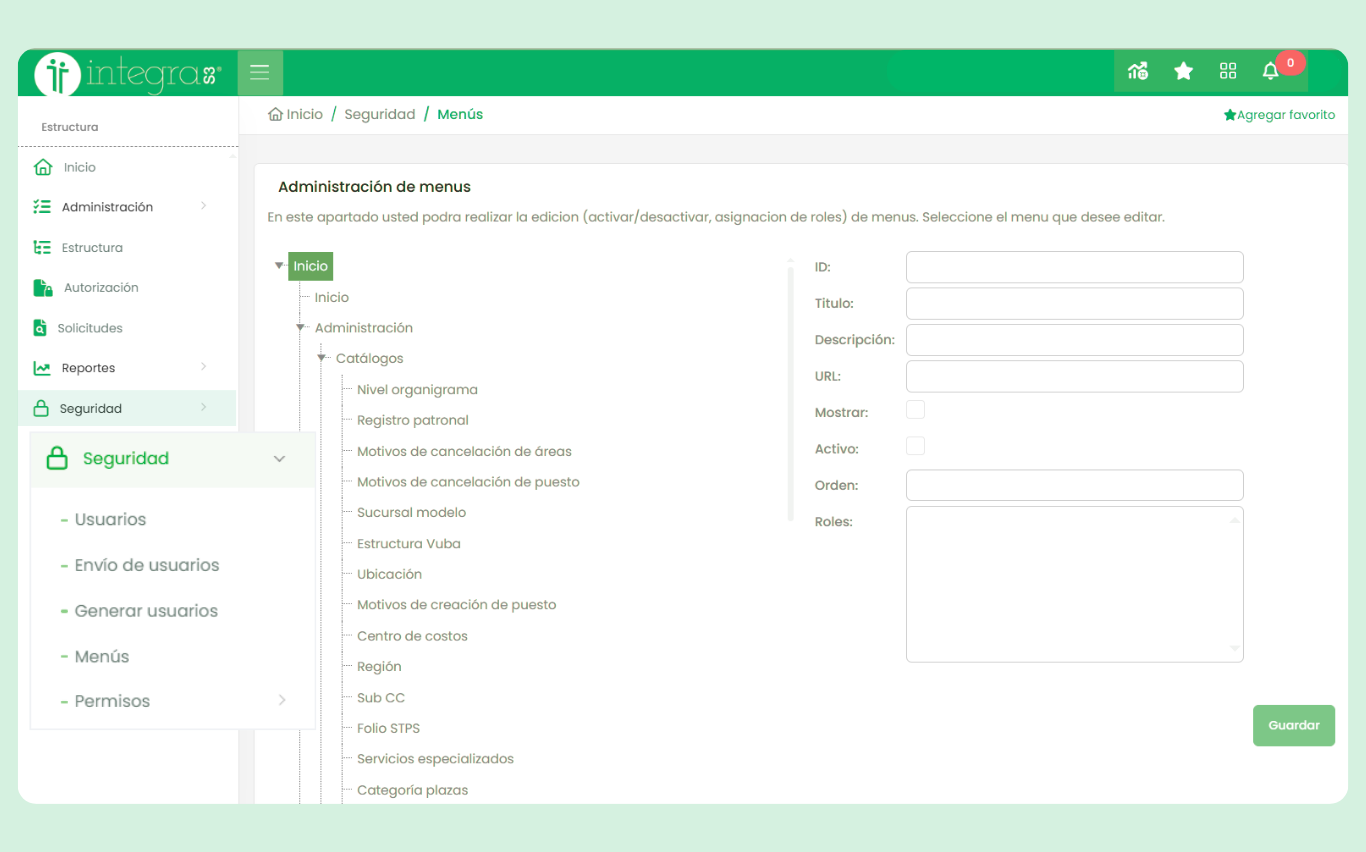Viewport: 1366px width, 852px height.
Task: Collapse the Seguridad submenu chevron
Action: [280, 459]
